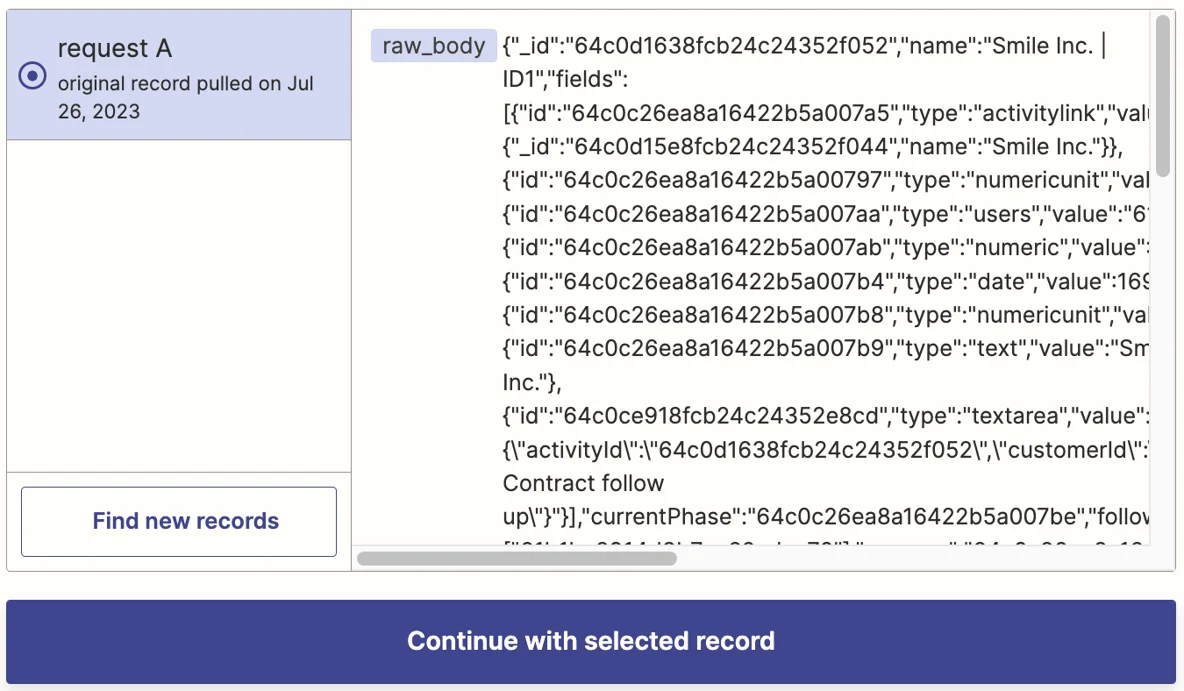Click the line with type activitylink
1184x691 pixels.
[x=825, y=113]
